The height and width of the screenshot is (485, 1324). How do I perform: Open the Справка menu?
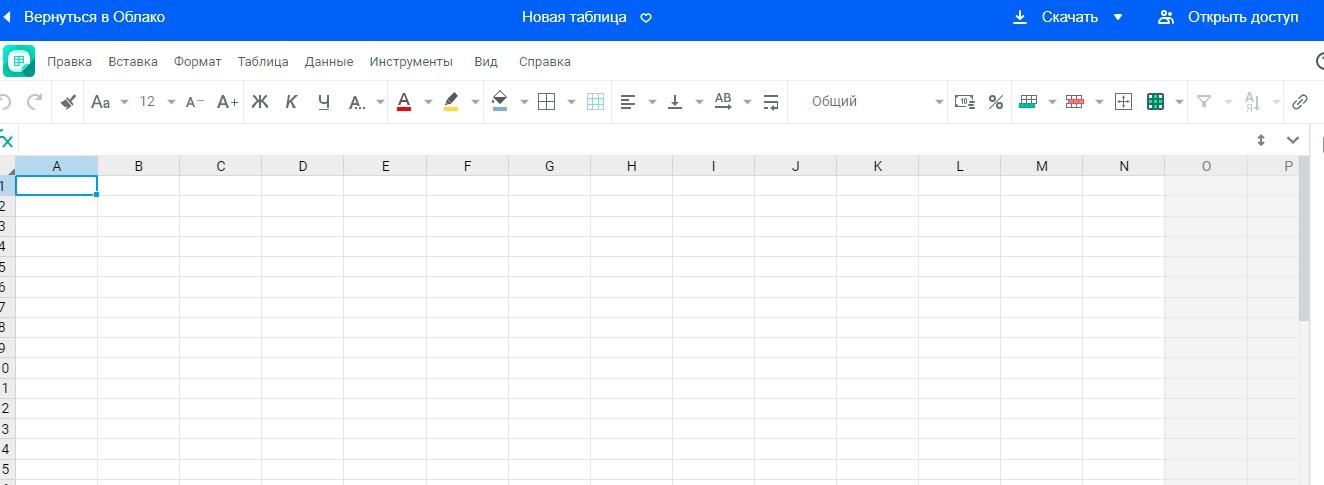tap(545, 62)
